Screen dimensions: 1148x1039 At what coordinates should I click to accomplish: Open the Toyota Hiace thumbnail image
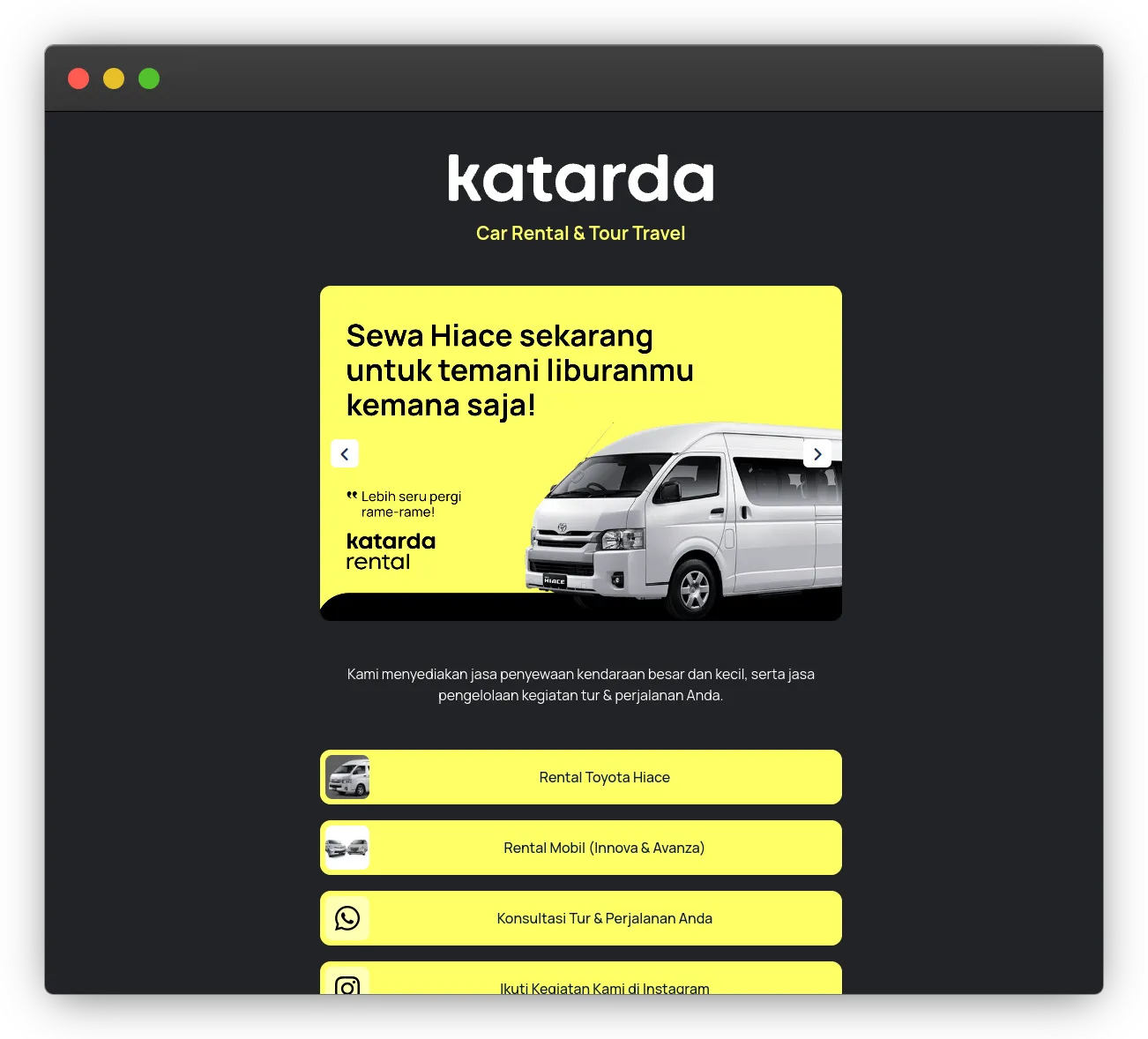pos(347,777)
